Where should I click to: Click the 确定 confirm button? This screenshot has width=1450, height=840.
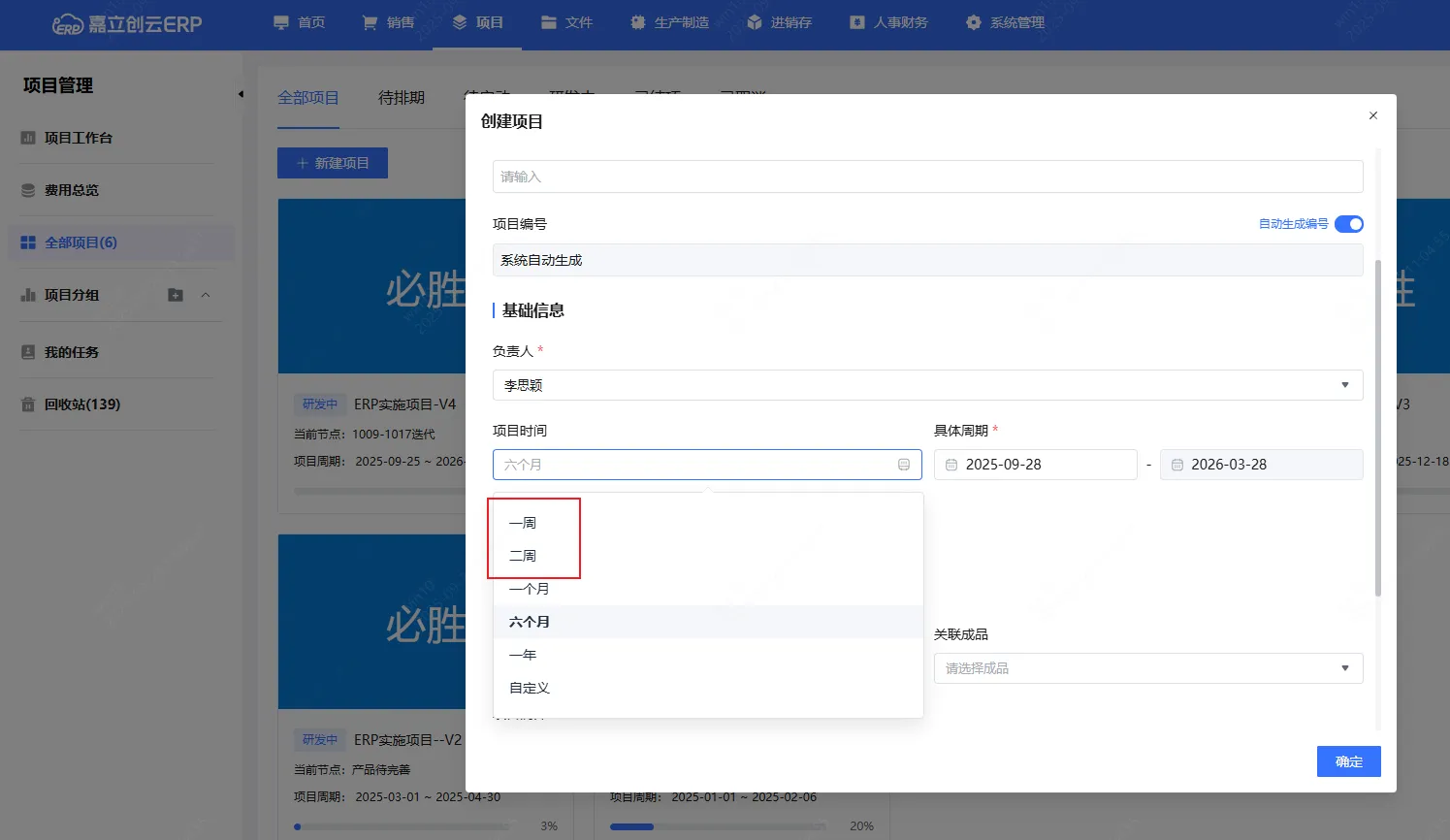pos(1348,761)
